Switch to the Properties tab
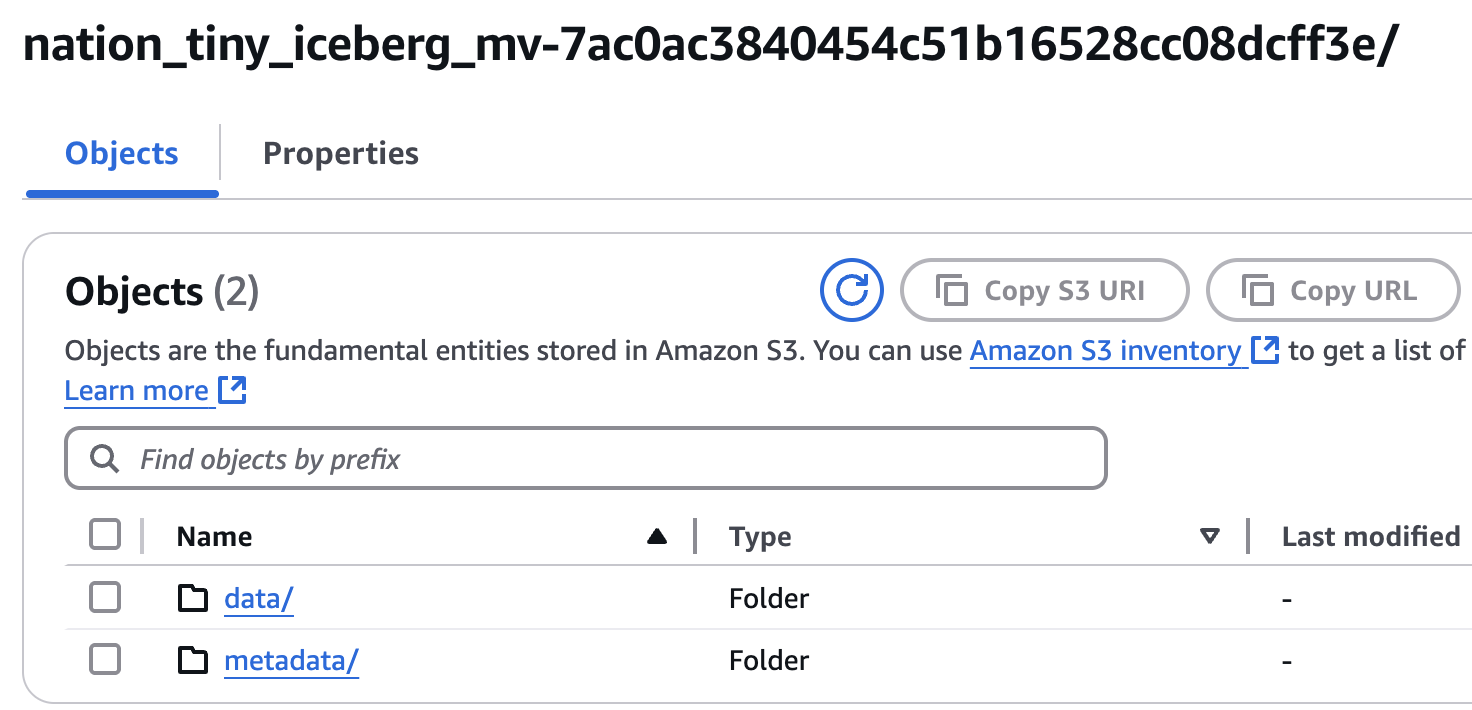 tap(340, 153)
